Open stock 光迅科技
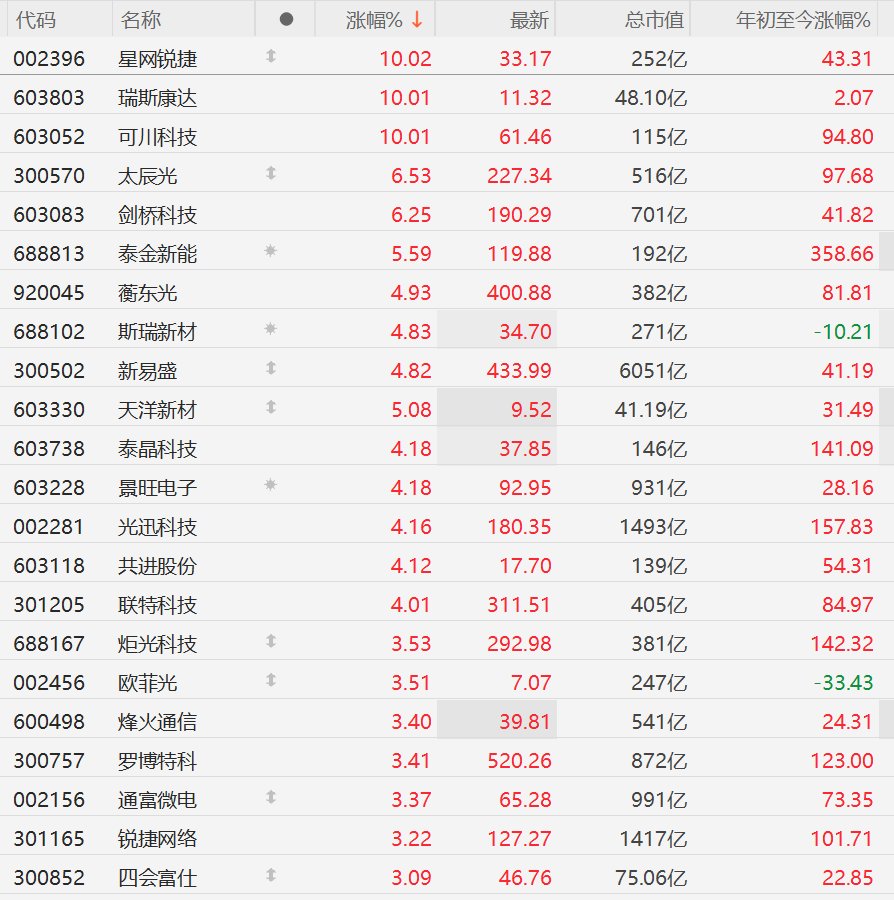 pos(157,527)
